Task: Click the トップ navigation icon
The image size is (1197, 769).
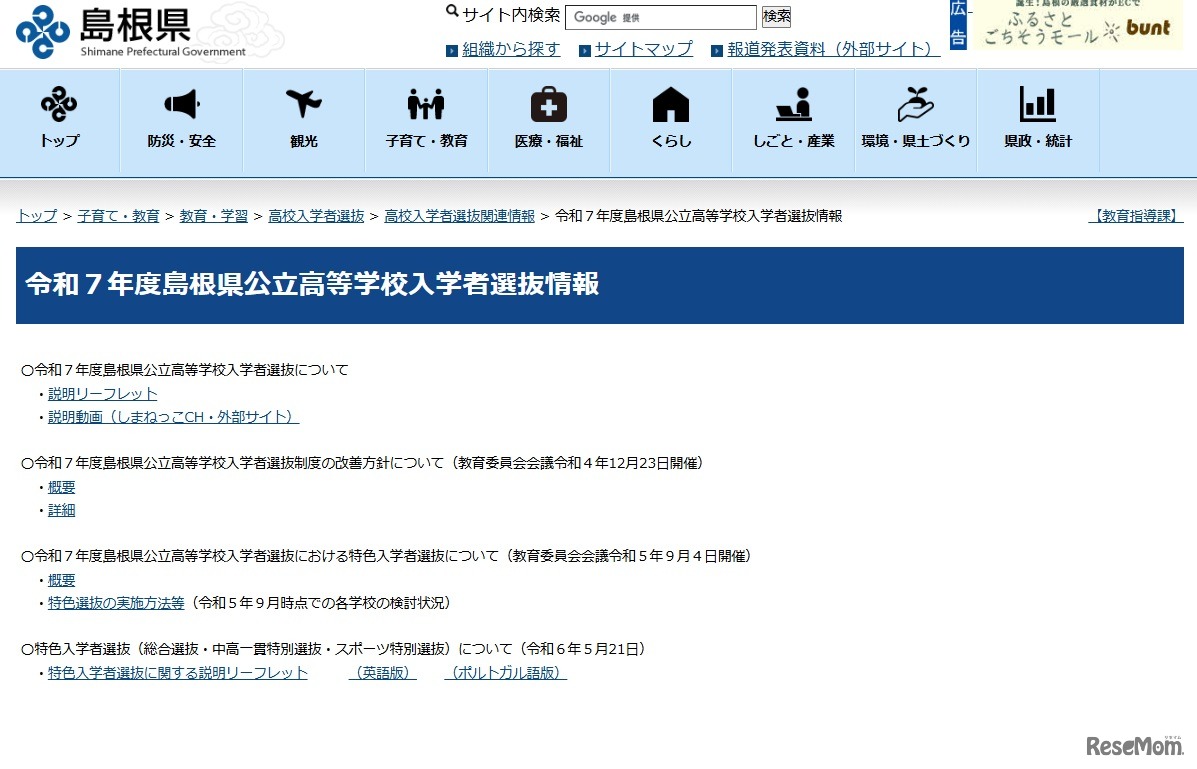Action: click(x=59, y=120)
